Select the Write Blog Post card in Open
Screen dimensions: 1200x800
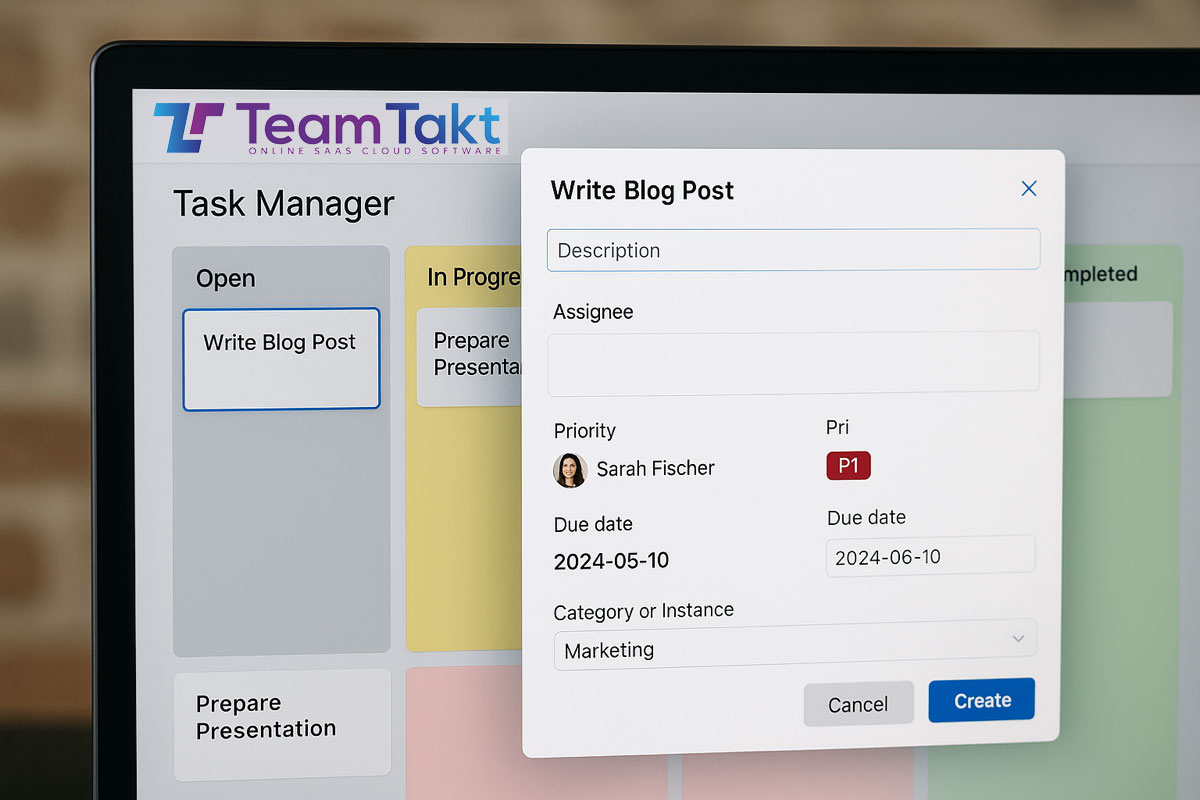point(281,359)
